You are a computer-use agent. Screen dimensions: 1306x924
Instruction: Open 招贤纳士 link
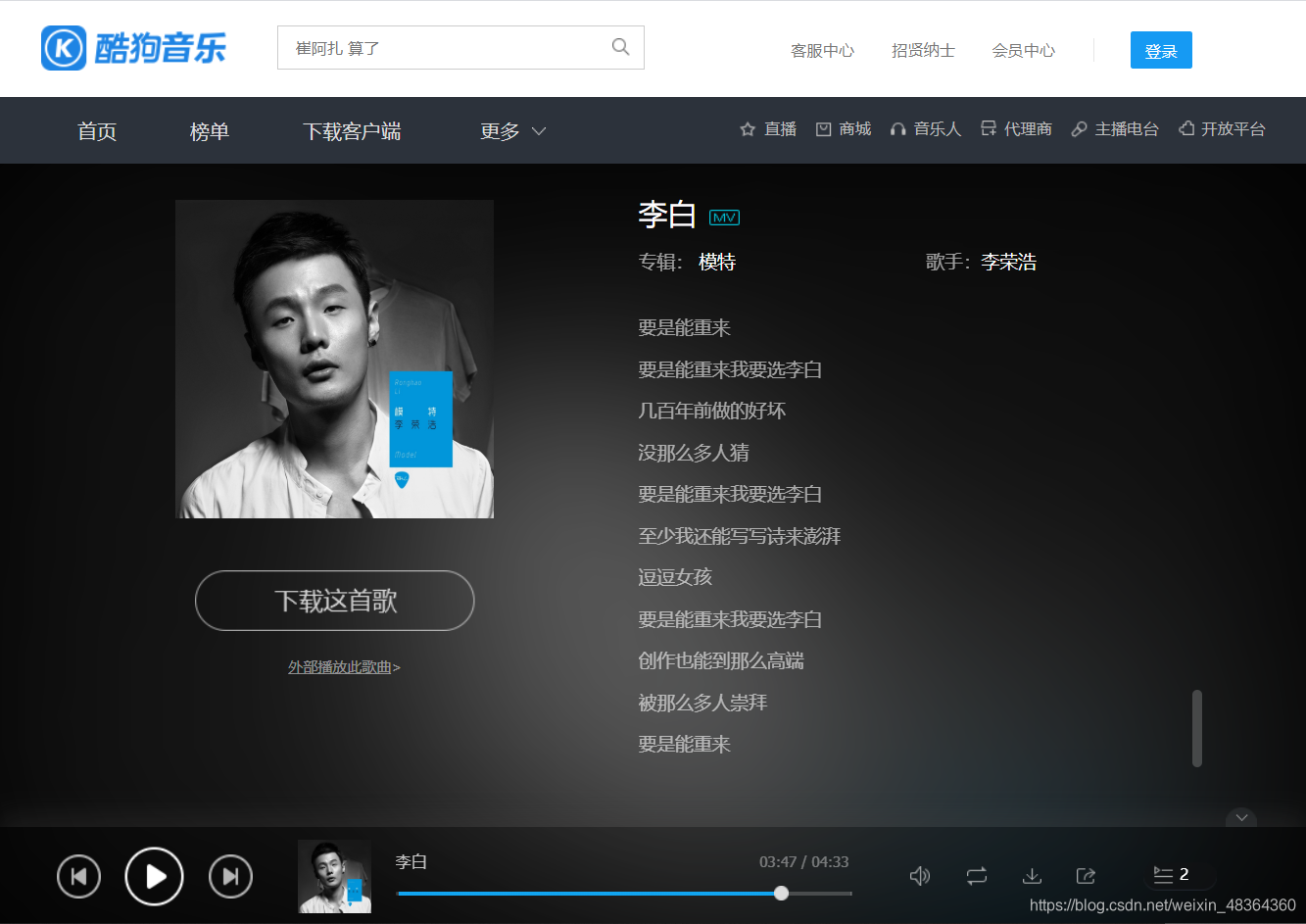point(923,50)
